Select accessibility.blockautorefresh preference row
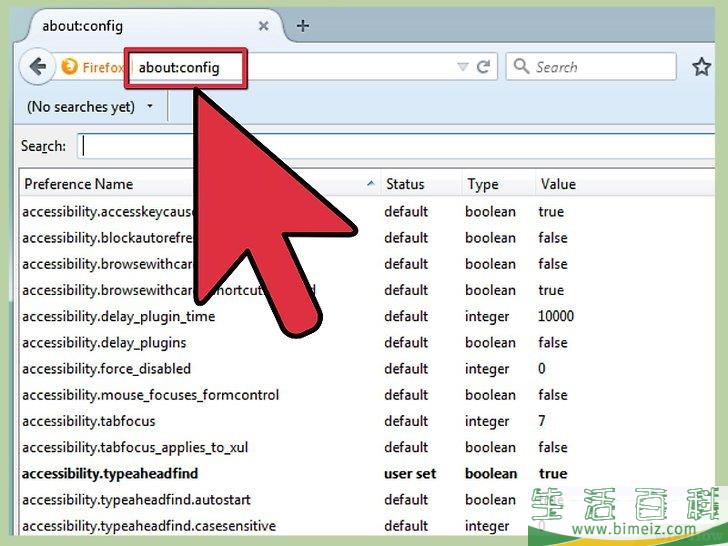728x546 pixels. [367, 238]
